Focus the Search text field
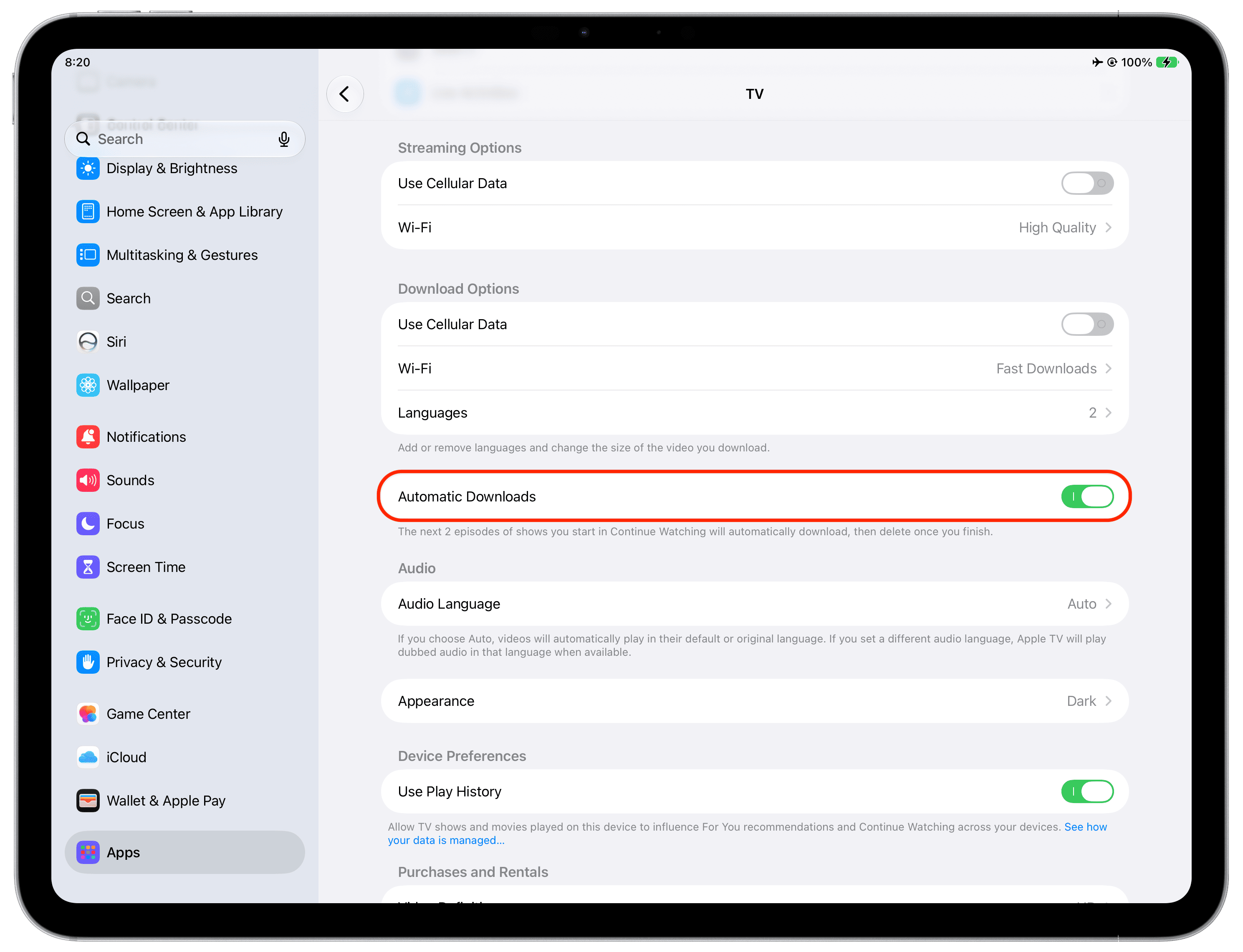This screenshot has height=952, width=1243. 185,139
